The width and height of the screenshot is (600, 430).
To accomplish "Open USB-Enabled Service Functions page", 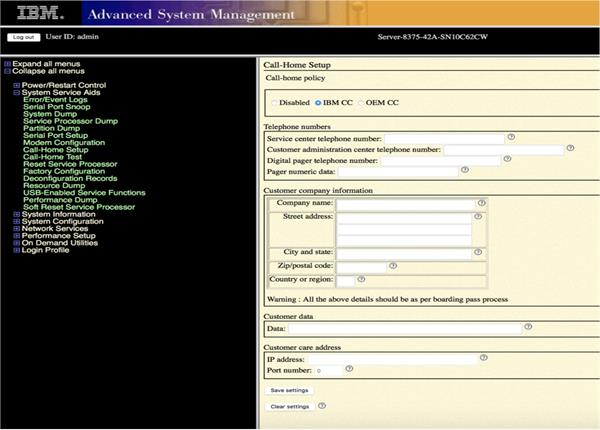I will tap(84, 193).
